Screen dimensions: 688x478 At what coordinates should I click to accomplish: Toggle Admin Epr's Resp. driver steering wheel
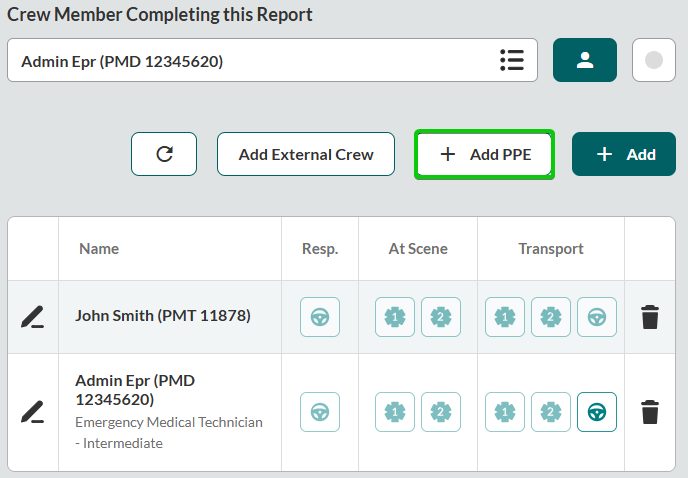click(x=320, y=411)
